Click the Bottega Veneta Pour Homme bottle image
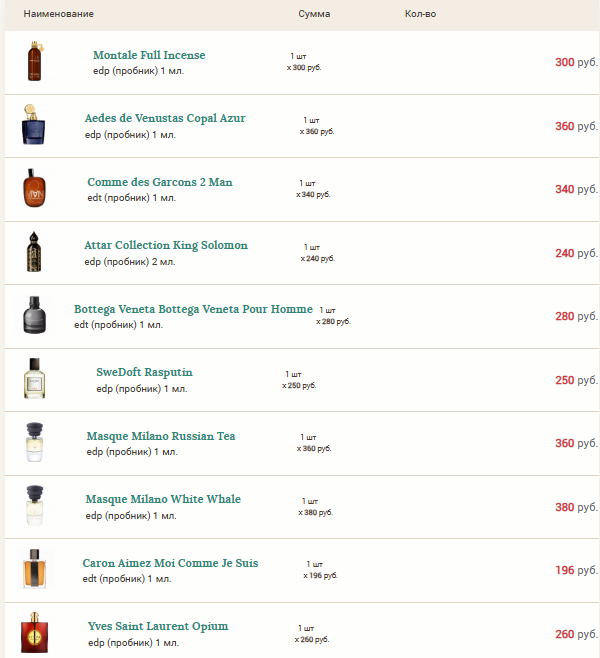 [x=34, y=315]
